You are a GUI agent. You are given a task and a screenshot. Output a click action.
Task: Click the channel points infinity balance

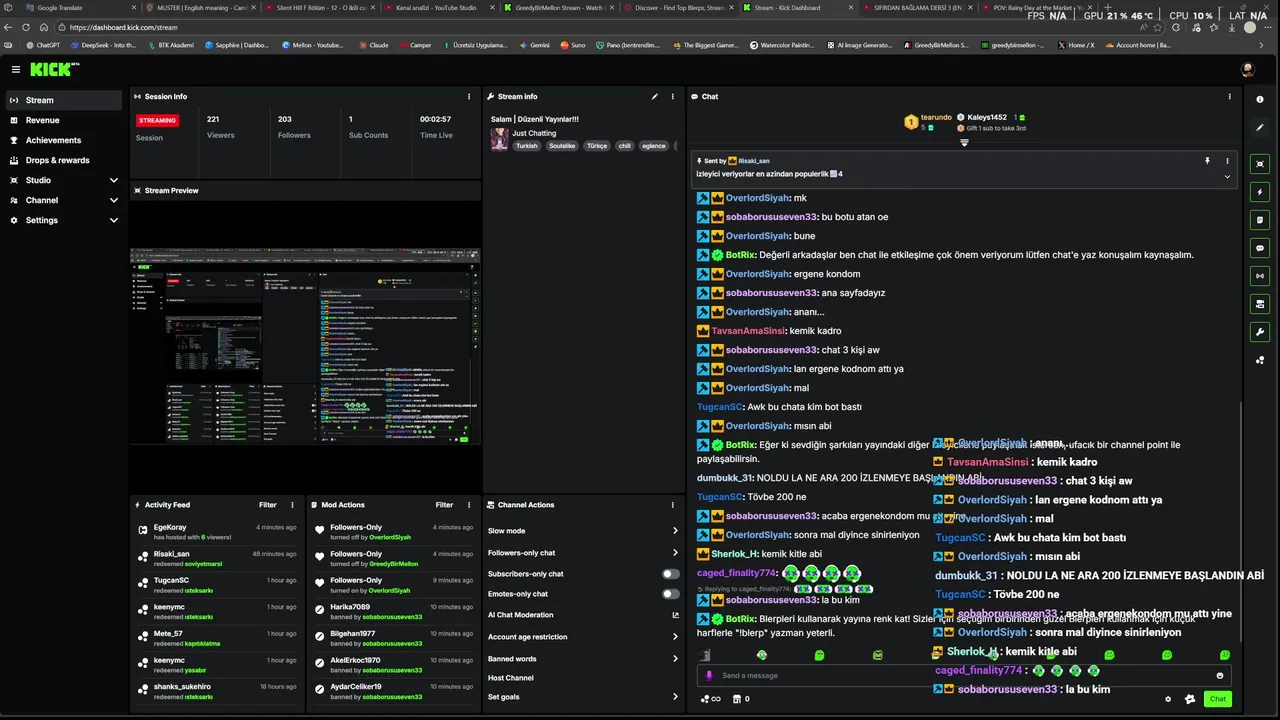click(x=710, y=699)
